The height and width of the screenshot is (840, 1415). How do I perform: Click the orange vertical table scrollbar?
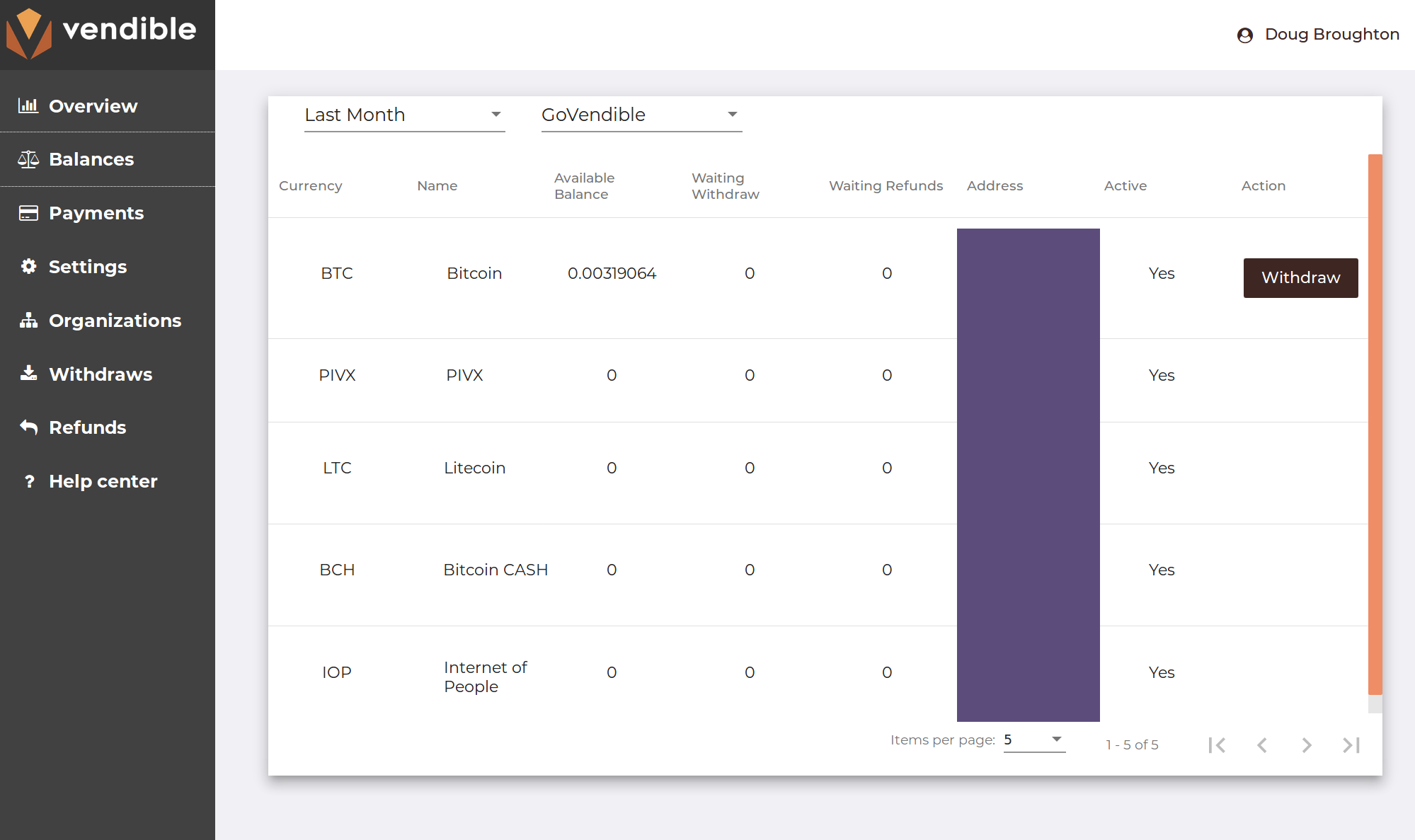point(1375,424)
